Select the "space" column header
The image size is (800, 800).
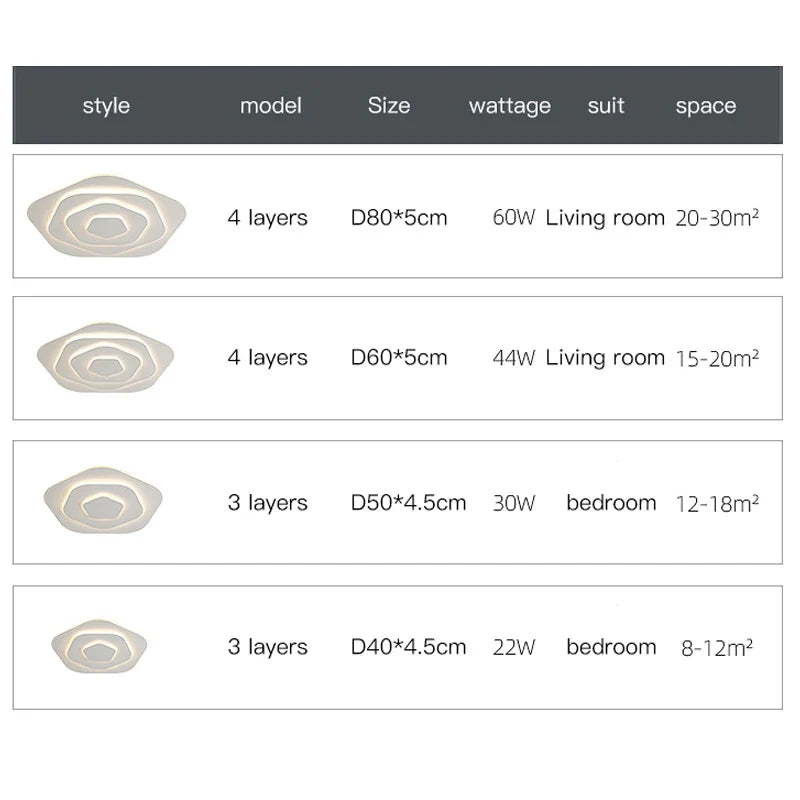[706, 106]
